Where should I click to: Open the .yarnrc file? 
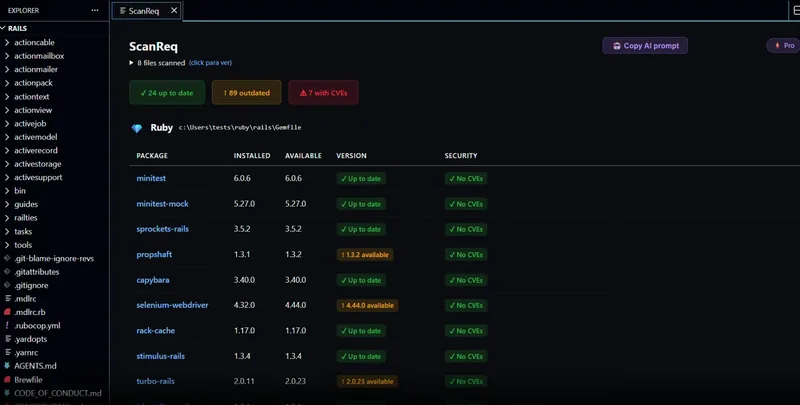[26, 352]
